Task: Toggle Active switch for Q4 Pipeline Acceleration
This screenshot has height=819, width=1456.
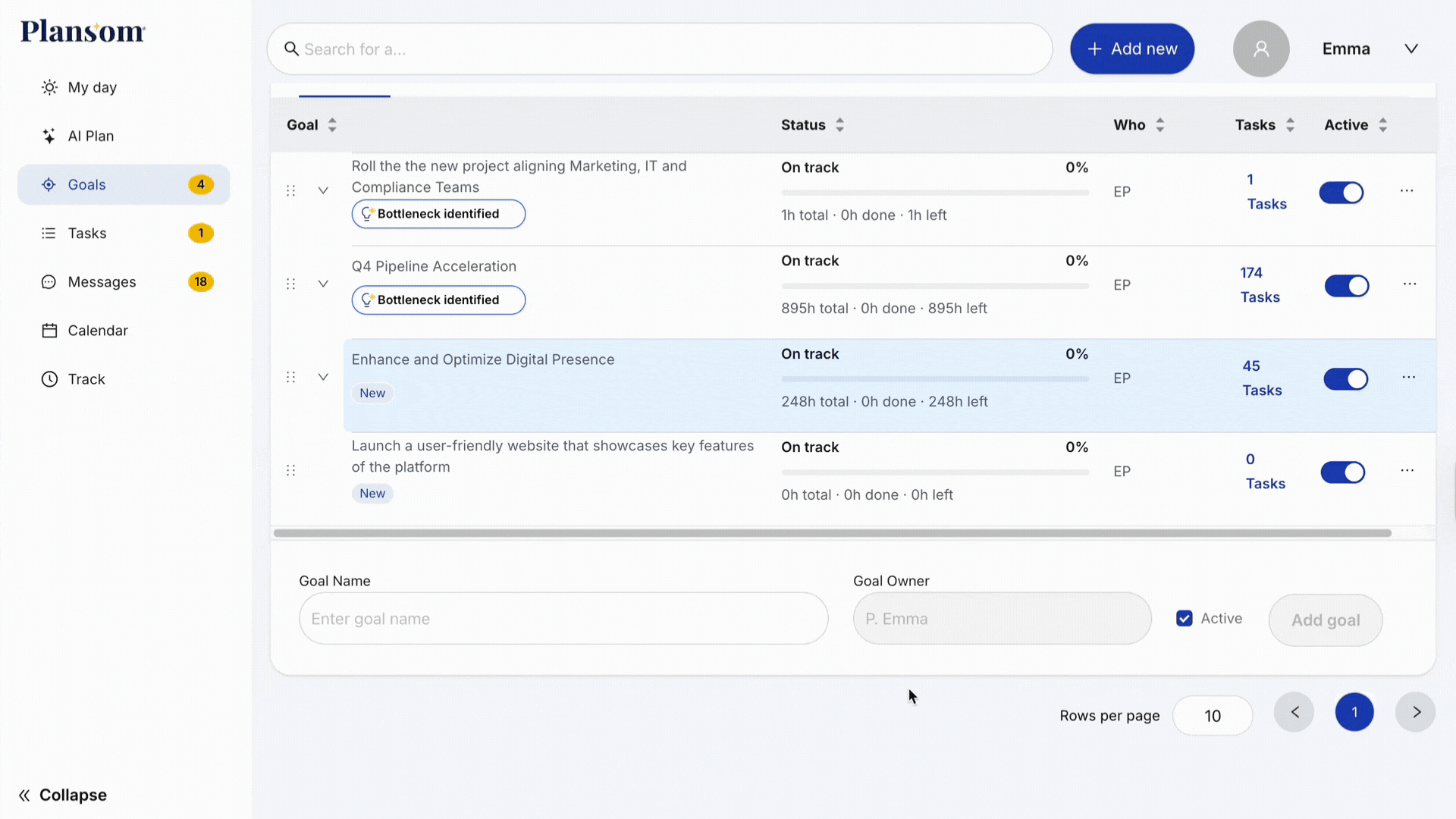Action: click(1346, 286)
